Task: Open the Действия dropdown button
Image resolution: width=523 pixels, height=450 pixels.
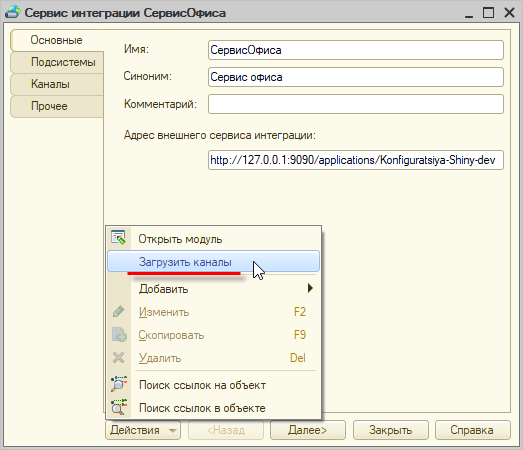Action: coord(143,430)
